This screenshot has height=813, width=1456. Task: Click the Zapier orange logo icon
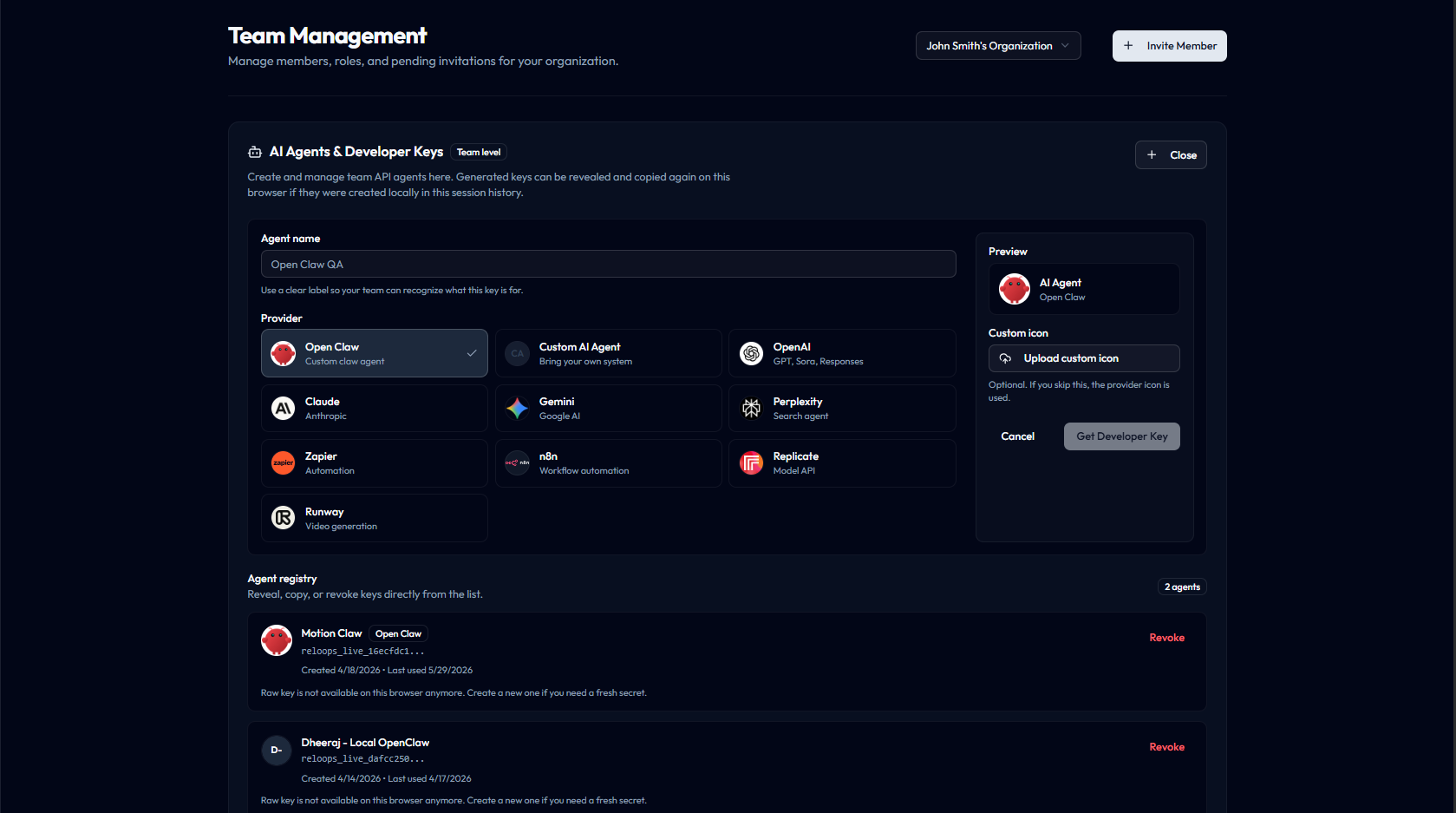click(284, 462)
